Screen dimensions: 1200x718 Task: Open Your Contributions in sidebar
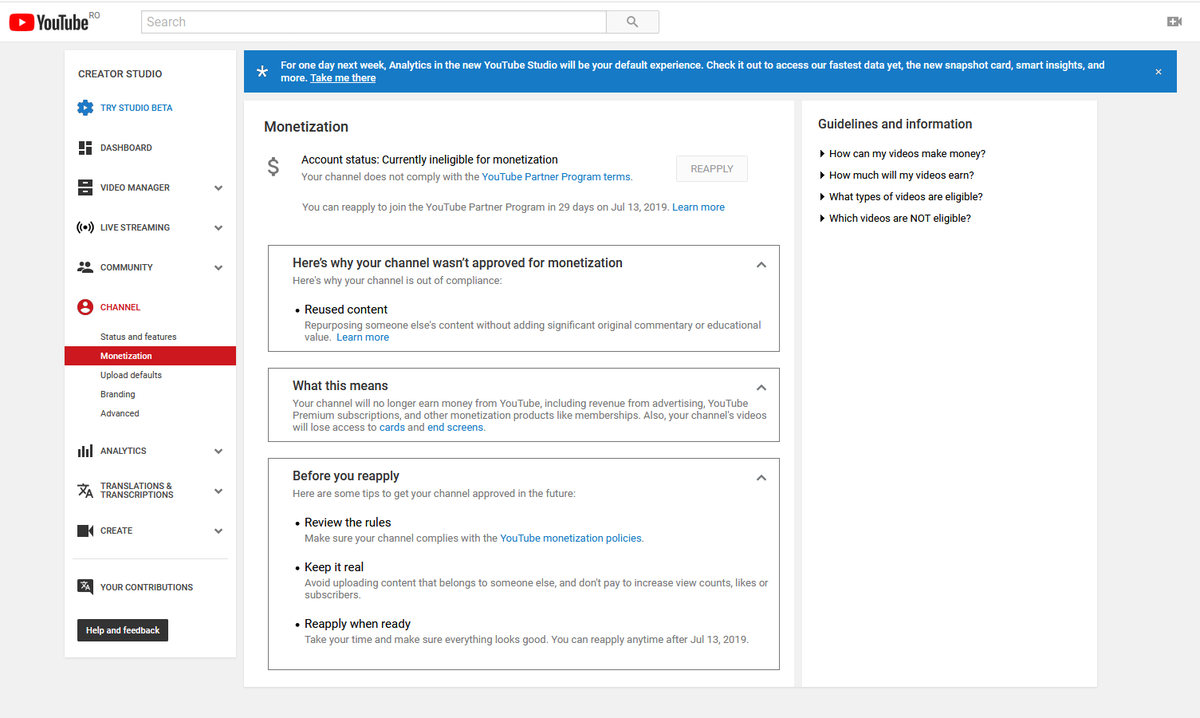pos(147,587)
